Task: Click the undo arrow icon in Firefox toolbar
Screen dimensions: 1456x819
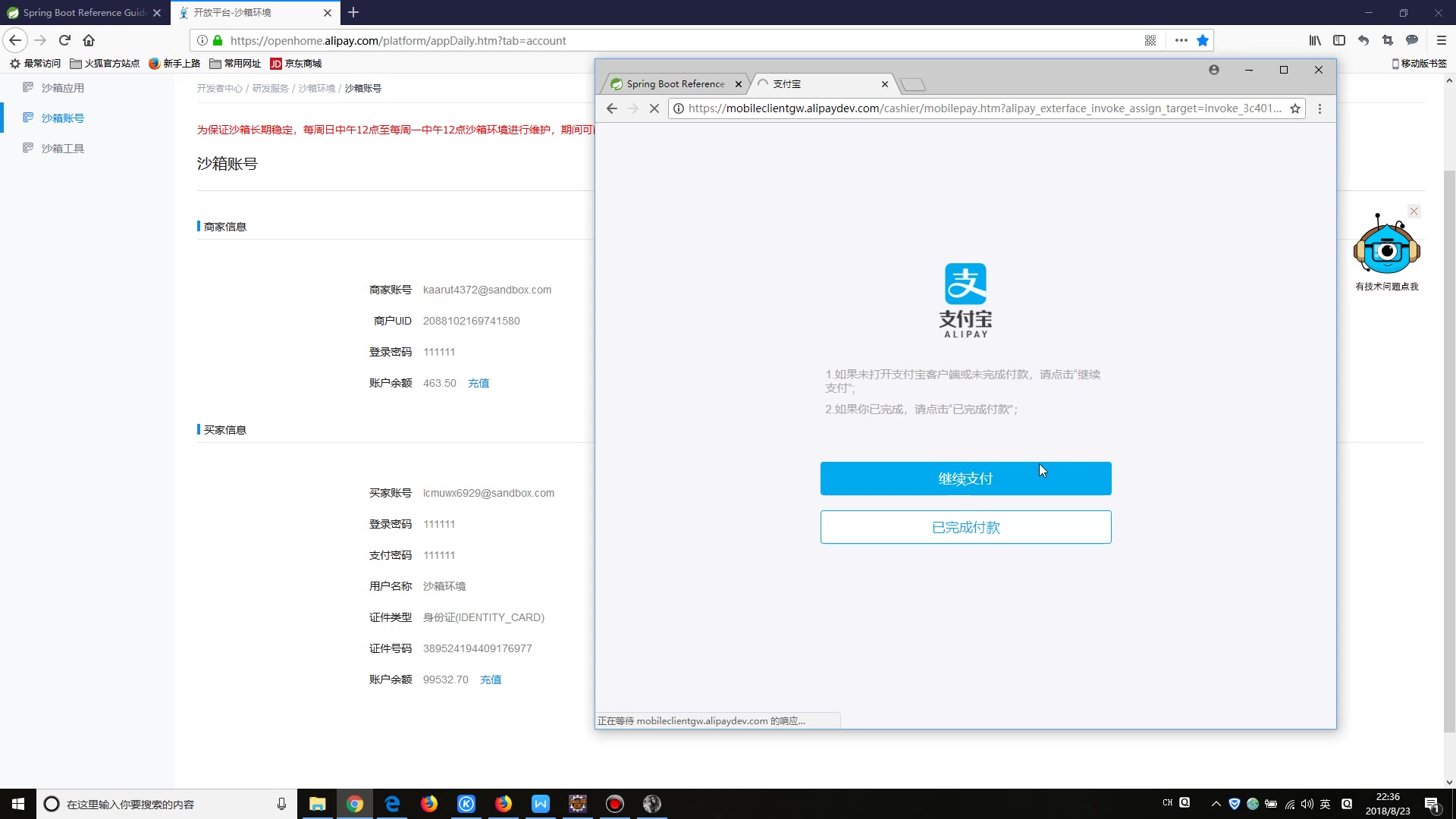Action: click(1363, 40)
